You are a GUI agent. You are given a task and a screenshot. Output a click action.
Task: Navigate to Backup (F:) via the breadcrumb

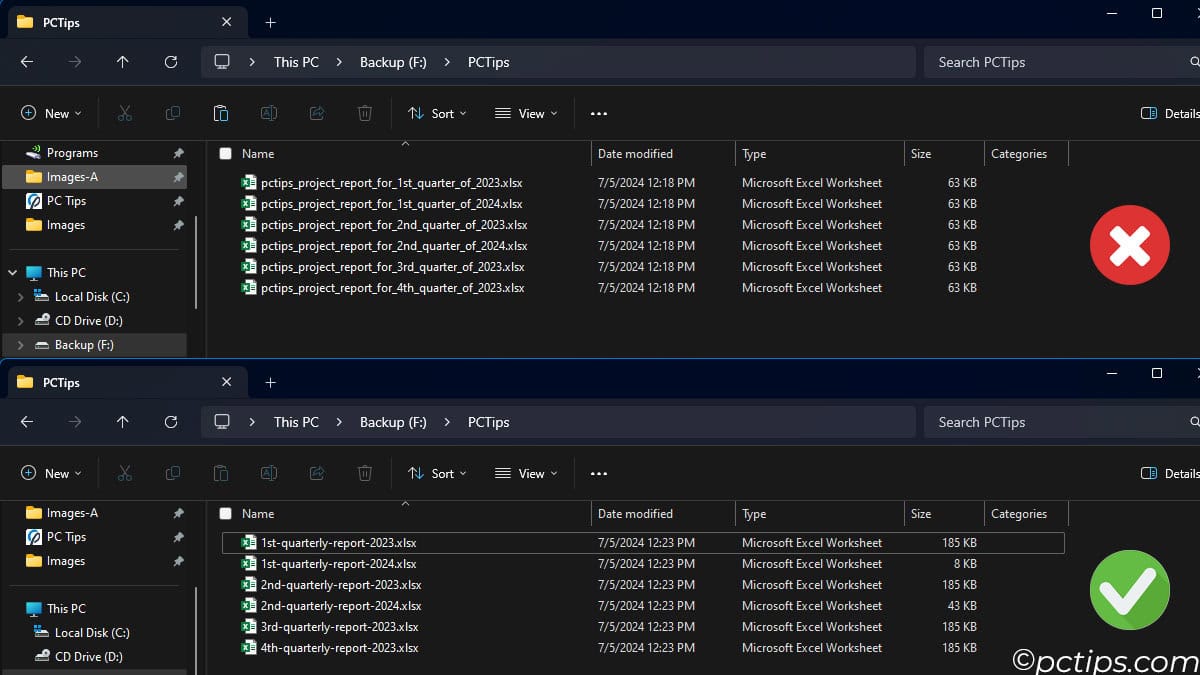[x=392, y=62]
